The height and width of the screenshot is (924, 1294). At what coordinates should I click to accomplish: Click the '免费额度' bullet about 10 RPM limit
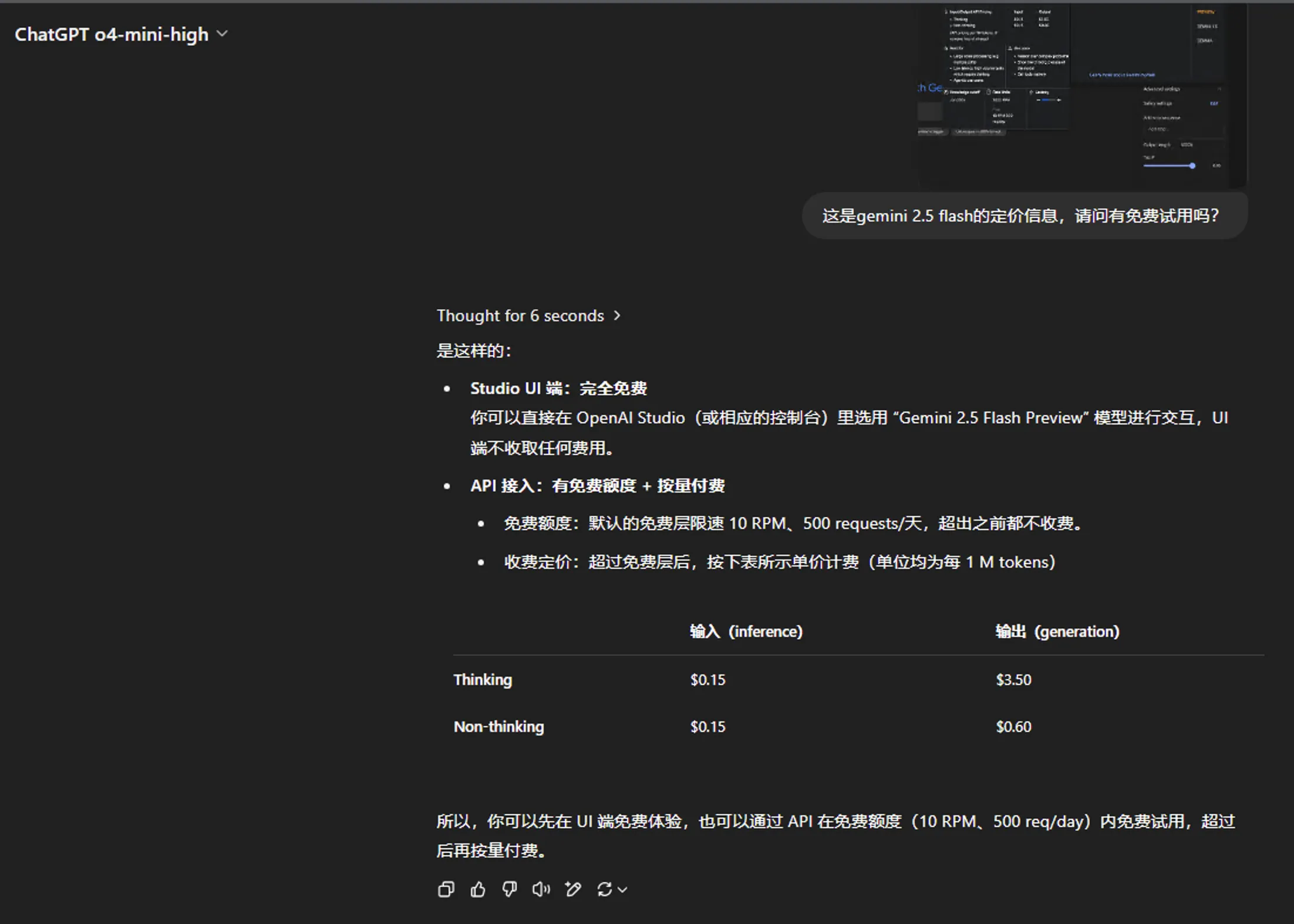pos(793,524)
